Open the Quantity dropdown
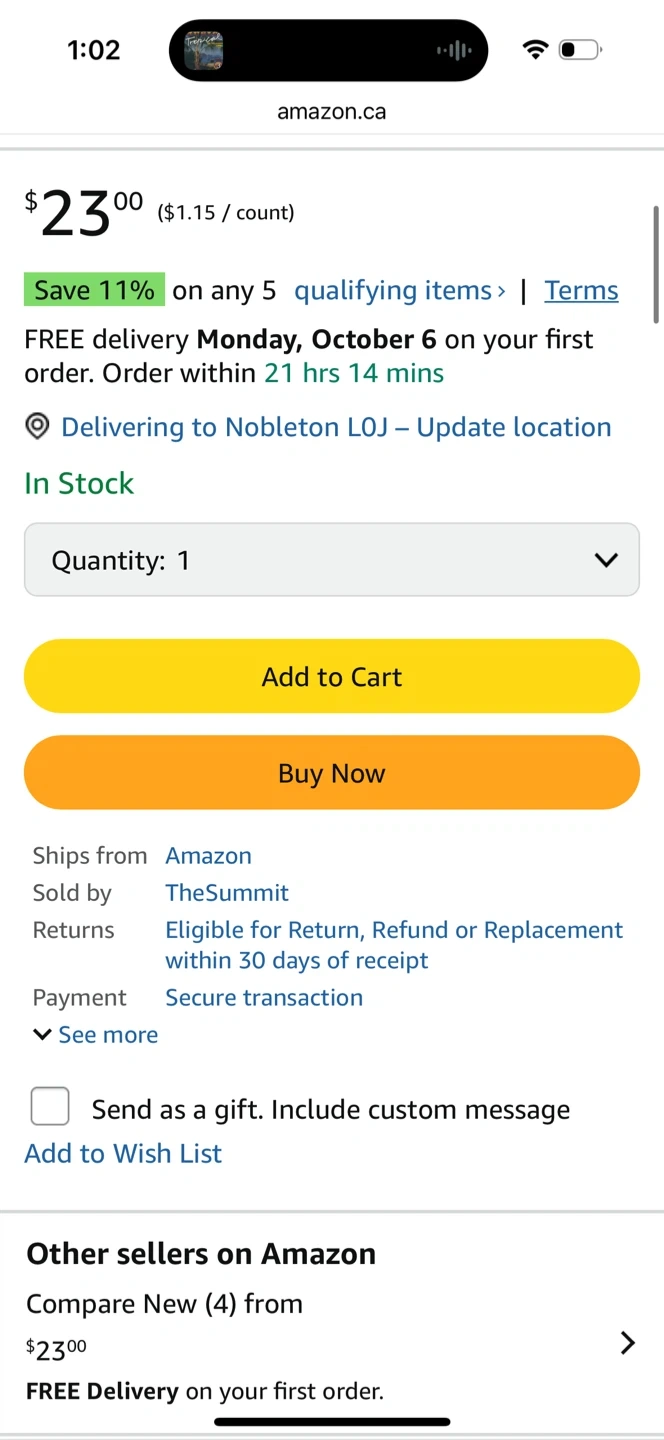 [x=332, y=560]
